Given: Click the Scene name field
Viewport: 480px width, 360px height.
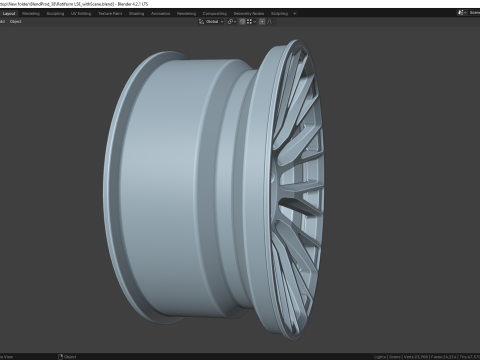Looking at the screenshot, I should click(474, 13).
